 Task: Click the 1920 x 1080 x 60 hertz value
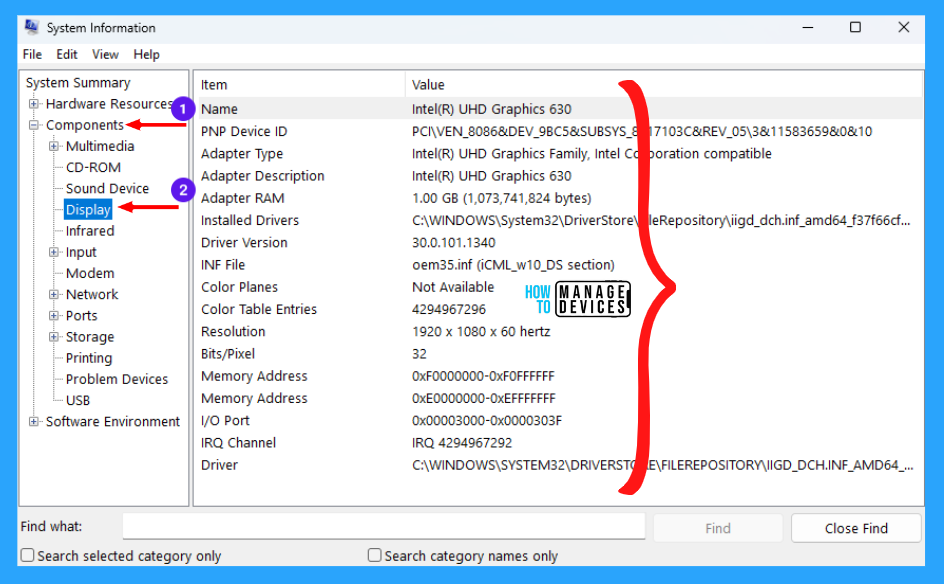point(481,332)
